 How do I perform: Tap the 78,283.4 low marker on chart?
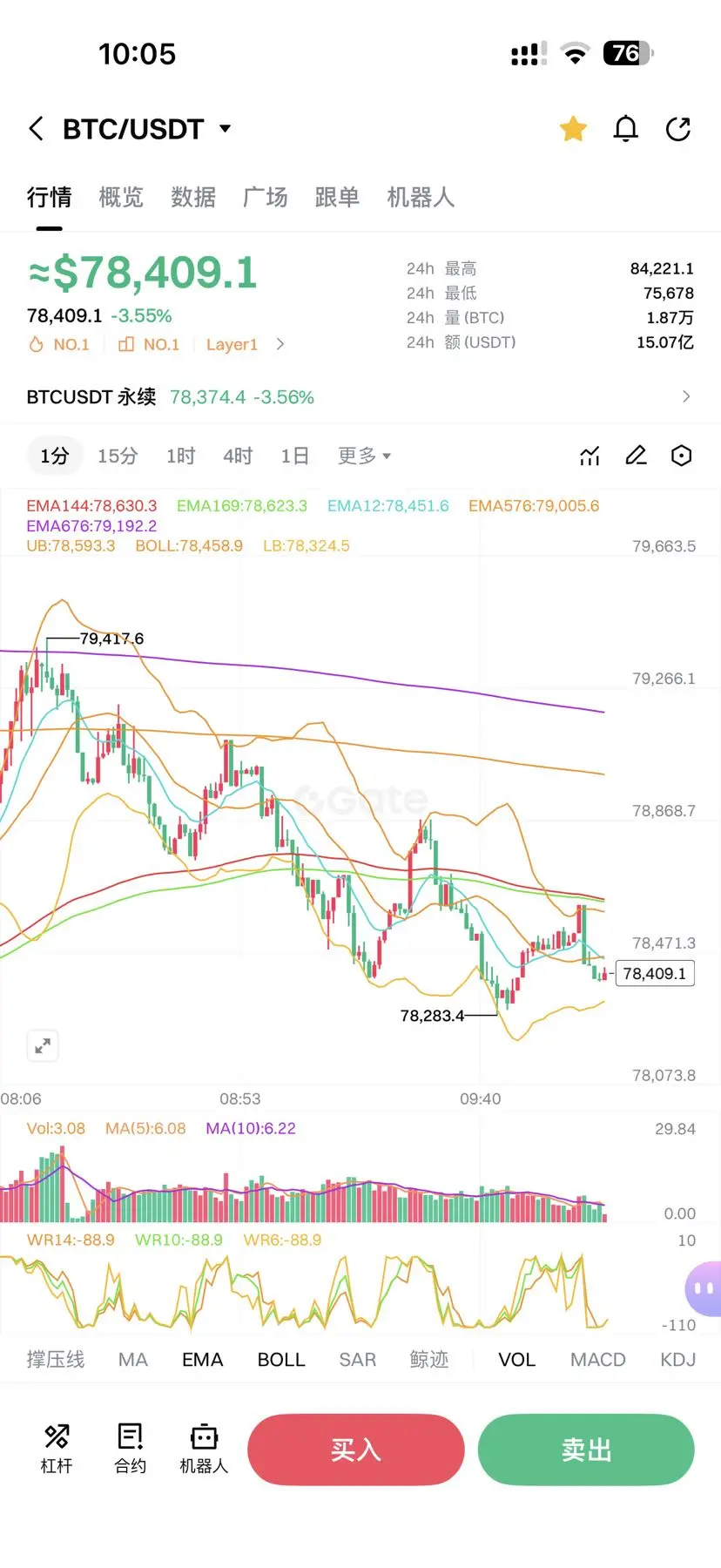click(x=433, y=1016)
